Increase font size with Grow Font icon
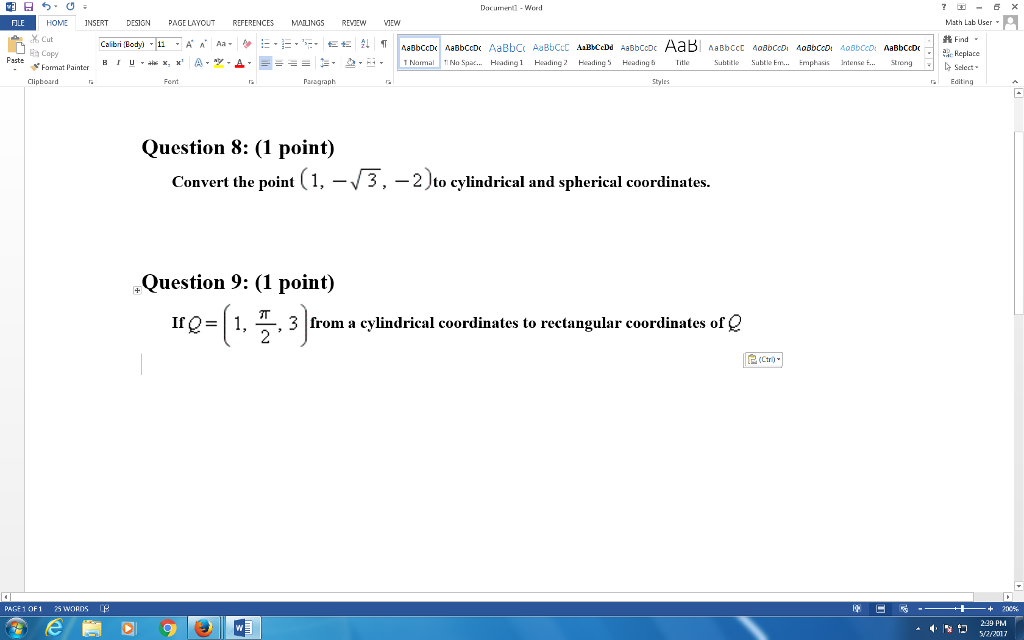The image size is (1024, 640). 190,45
